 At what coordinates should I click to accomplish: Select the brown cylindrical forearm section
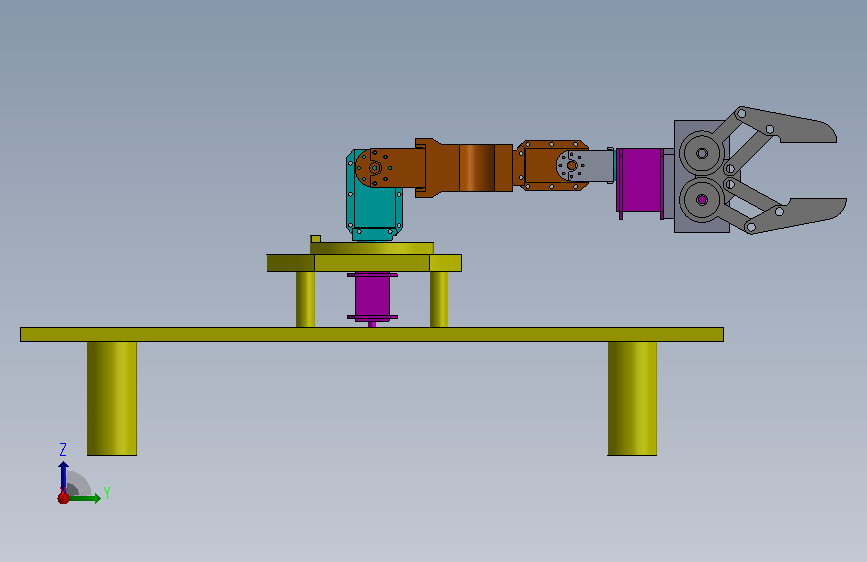pyautogui.click(x=476, y=168)
